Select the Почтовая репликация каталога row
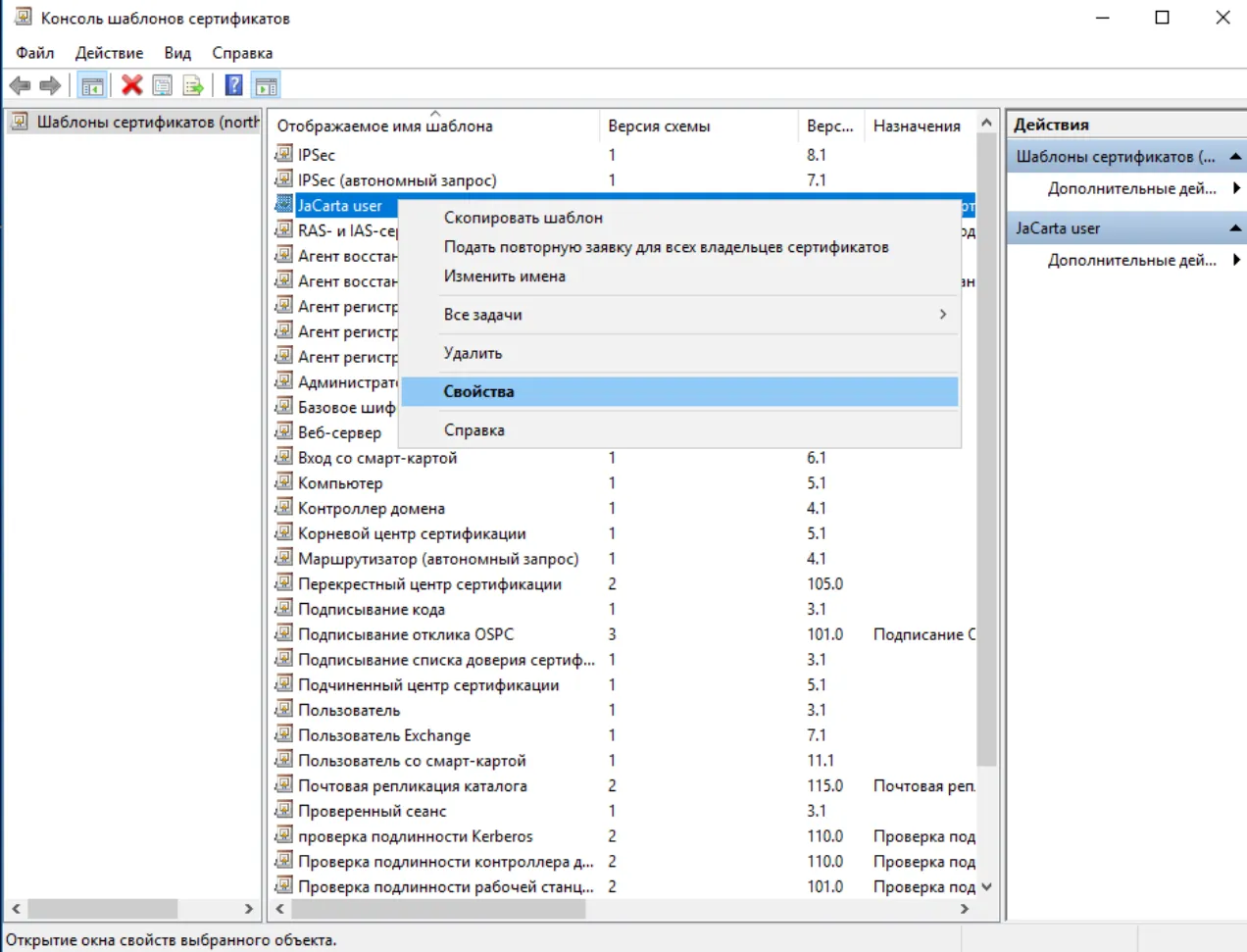Screen dimensions: 1247x952 [623, 786]
